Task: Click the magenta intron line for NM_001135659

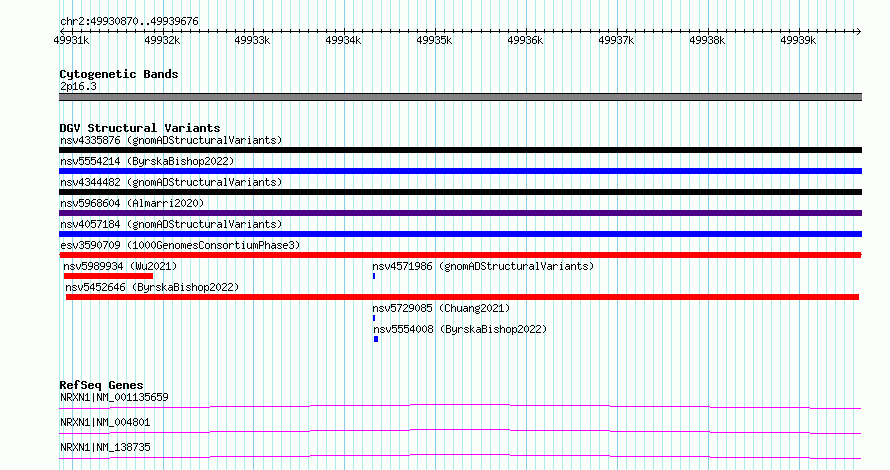Action: [x=460, y=406]
